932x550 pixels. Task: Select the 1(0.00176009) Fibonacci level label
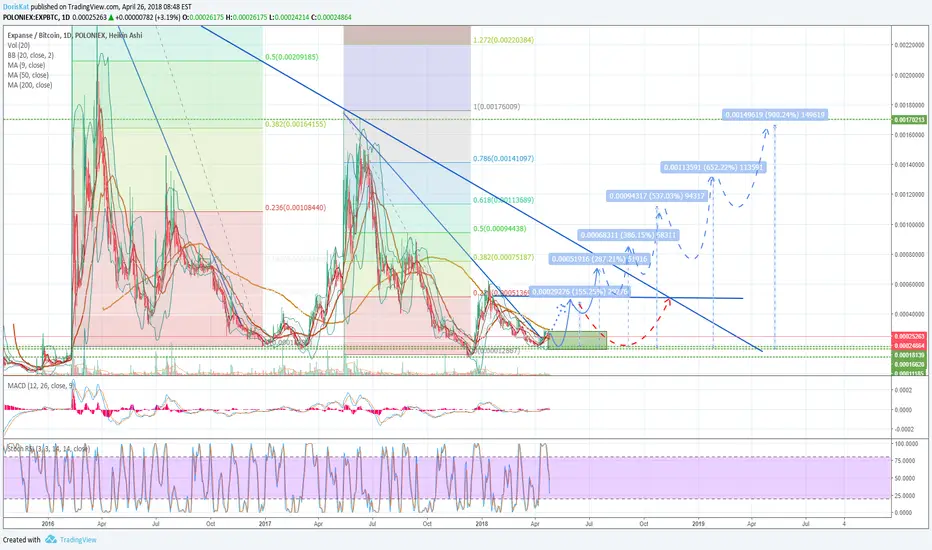[x=496, y=107]
